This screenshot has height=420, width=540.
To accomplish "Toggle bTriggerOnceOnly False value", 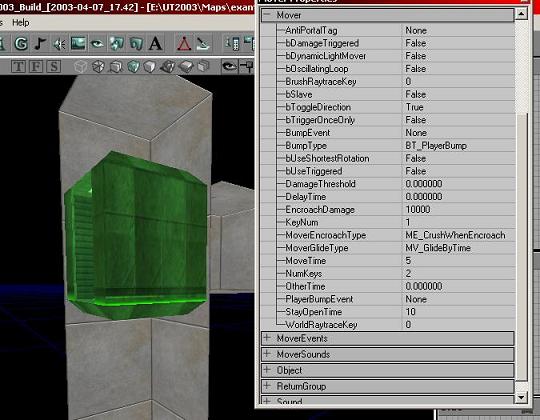I will coord(416,120).
